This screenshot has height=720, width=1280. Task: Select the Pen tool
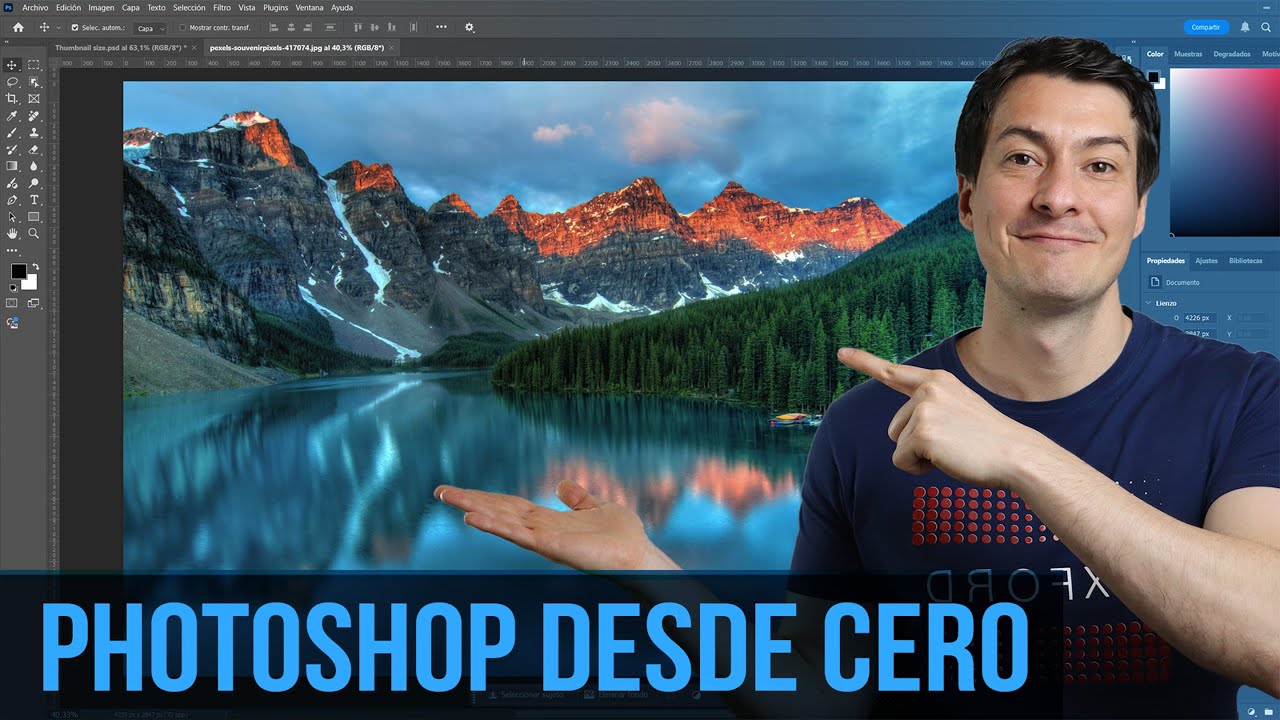12,200
